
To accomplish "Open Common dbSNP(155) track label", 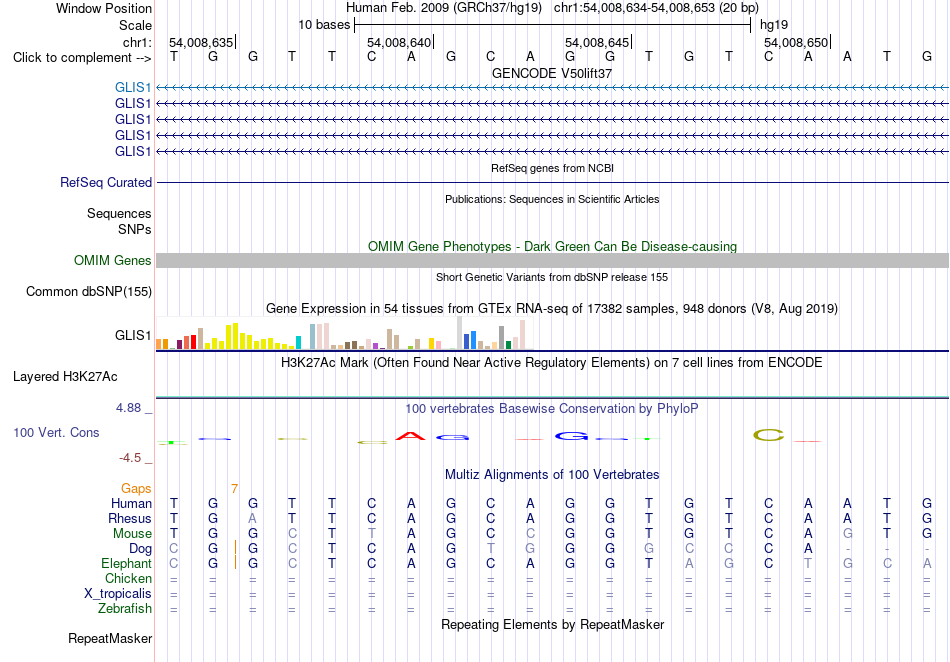I will tap(89, 291).
